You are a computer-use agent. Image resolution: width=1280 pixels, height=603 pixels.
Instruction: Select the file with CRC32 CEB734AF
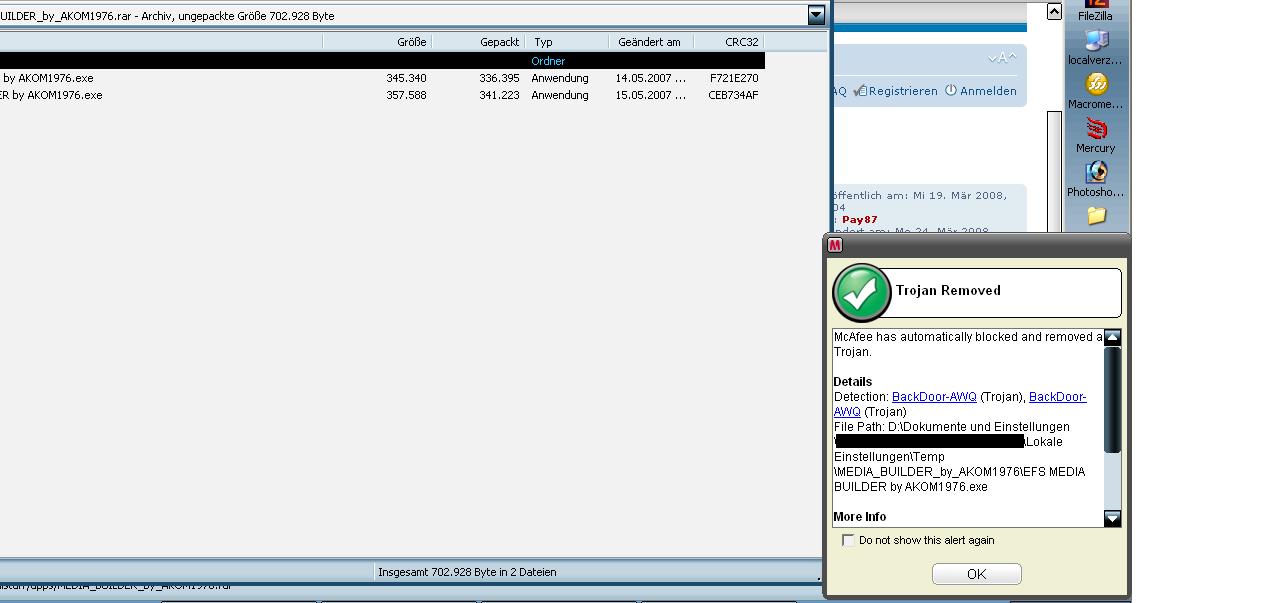coord(382,95)
